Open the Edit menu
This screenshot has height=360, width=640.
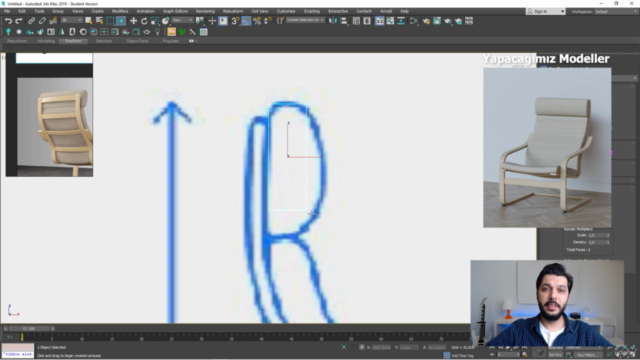click(x=22, y=11)
